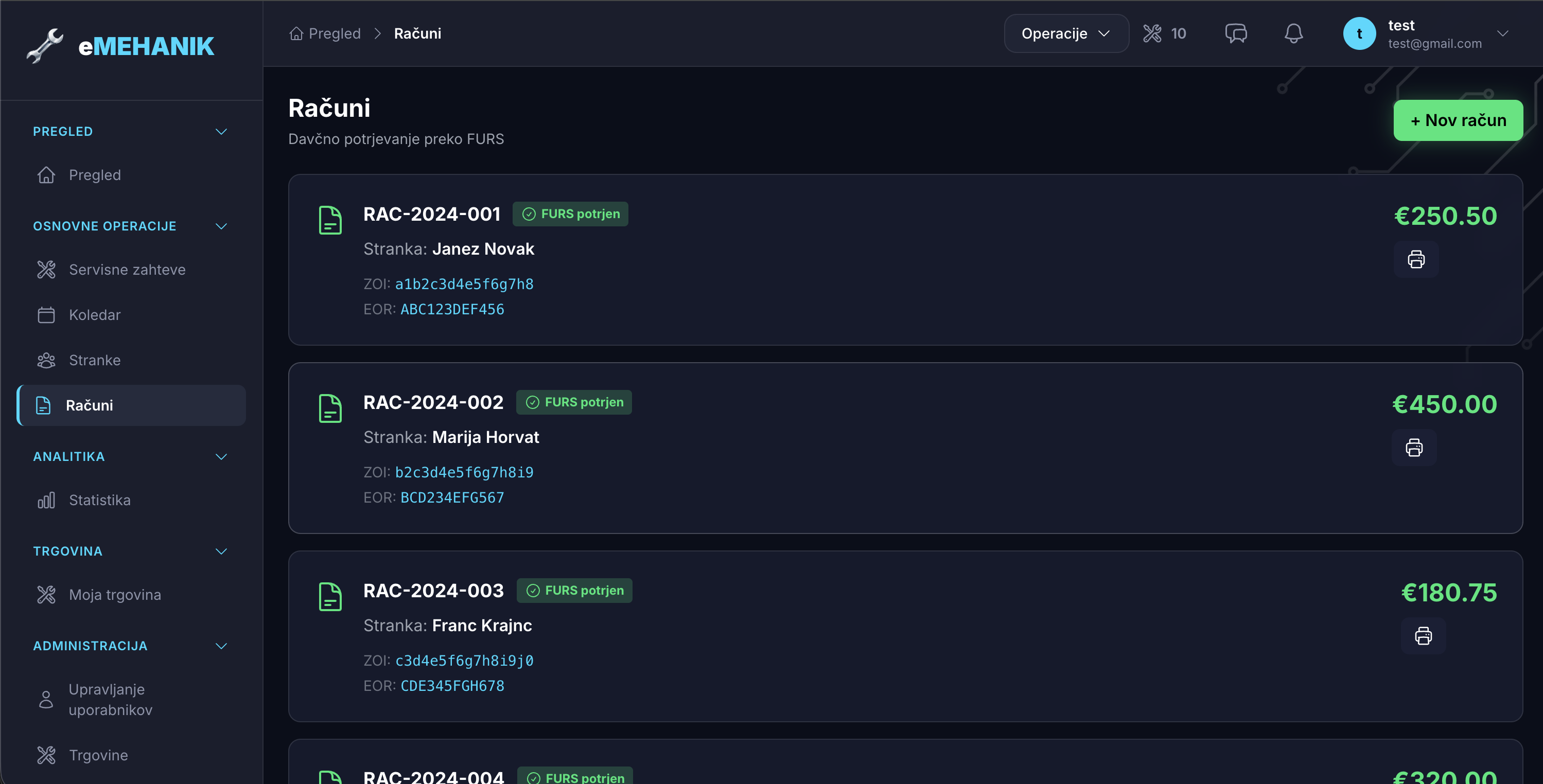Image resolution: width=1543 pixels, height=784 pixels.
Task: Click the user avatar circle
Action: pos(1359,33)
